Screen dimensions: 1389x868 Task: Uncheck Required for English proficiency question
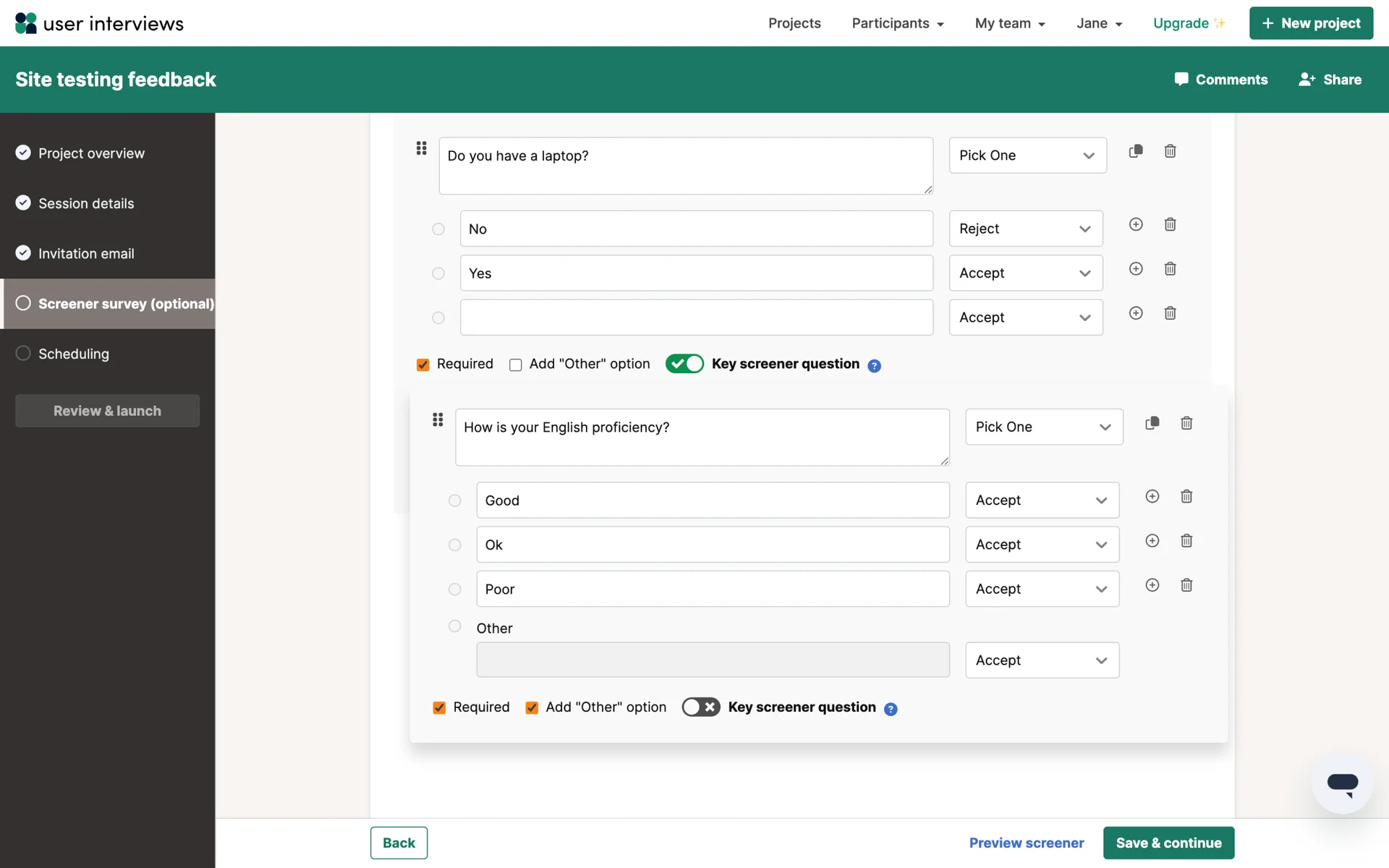point(439,707)
